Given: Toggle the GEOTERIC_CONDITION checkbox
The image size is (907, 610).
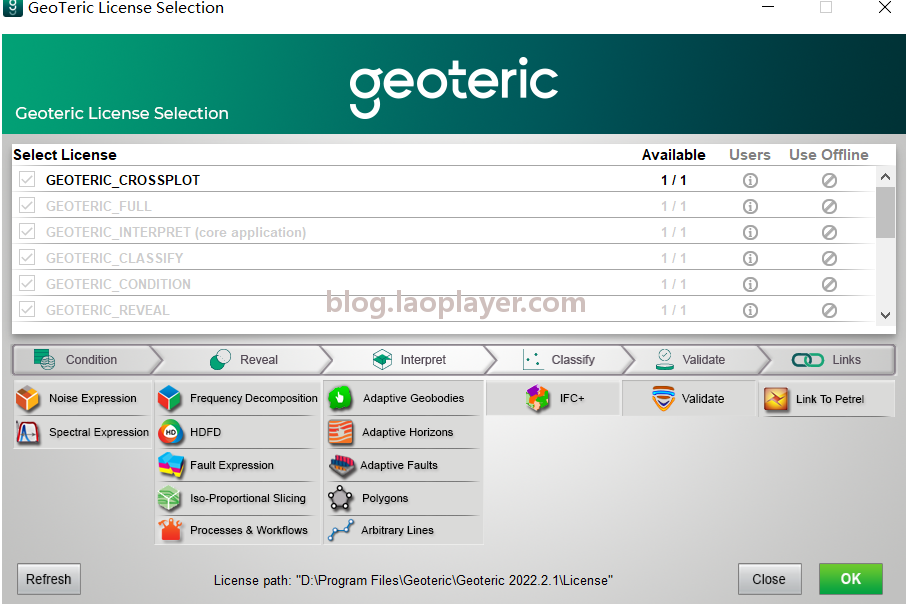Looking at the screenshot, I should [27, 283].
